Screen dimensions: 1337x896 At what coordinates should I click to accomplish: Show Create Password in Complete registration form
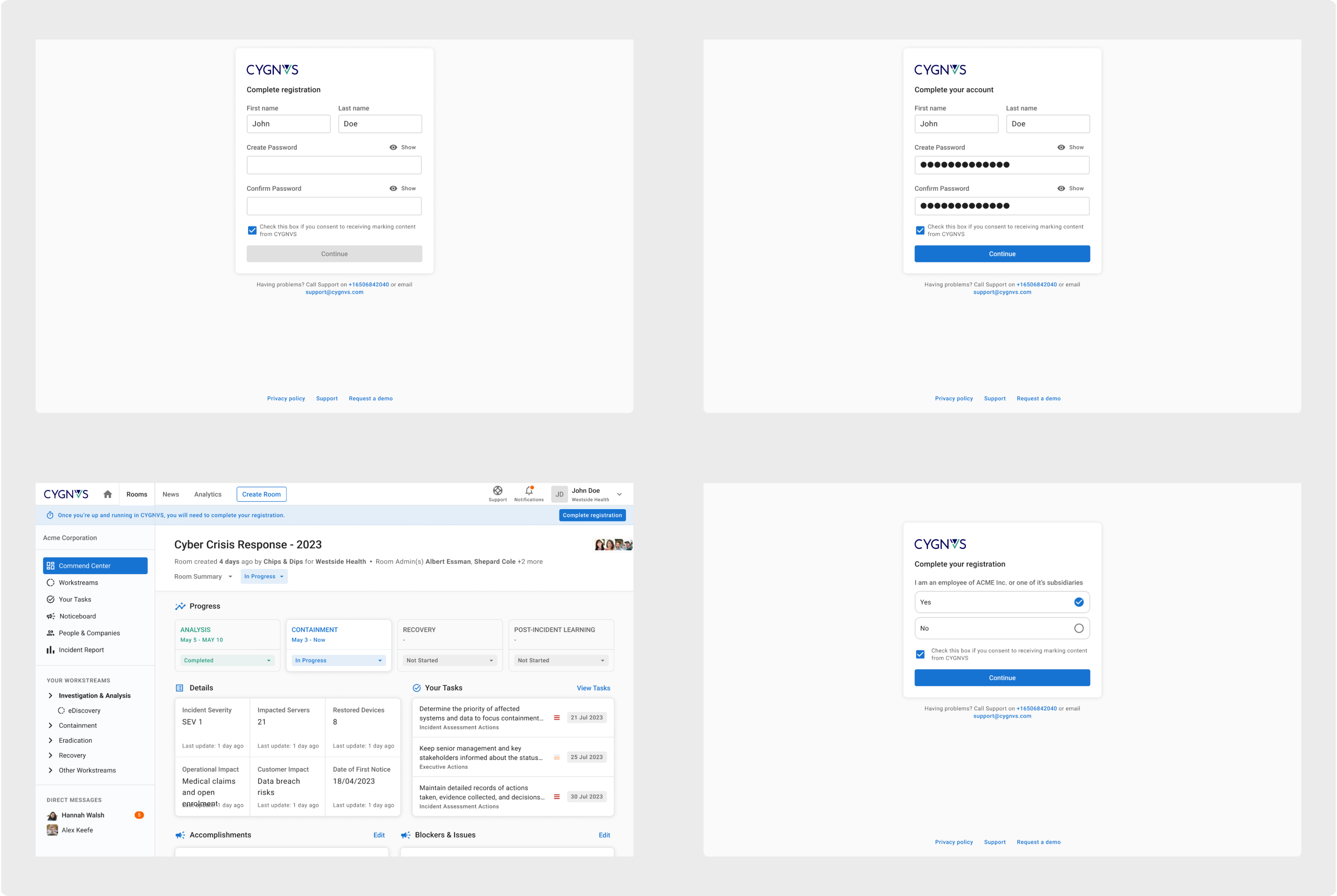[x=402, y=147]
